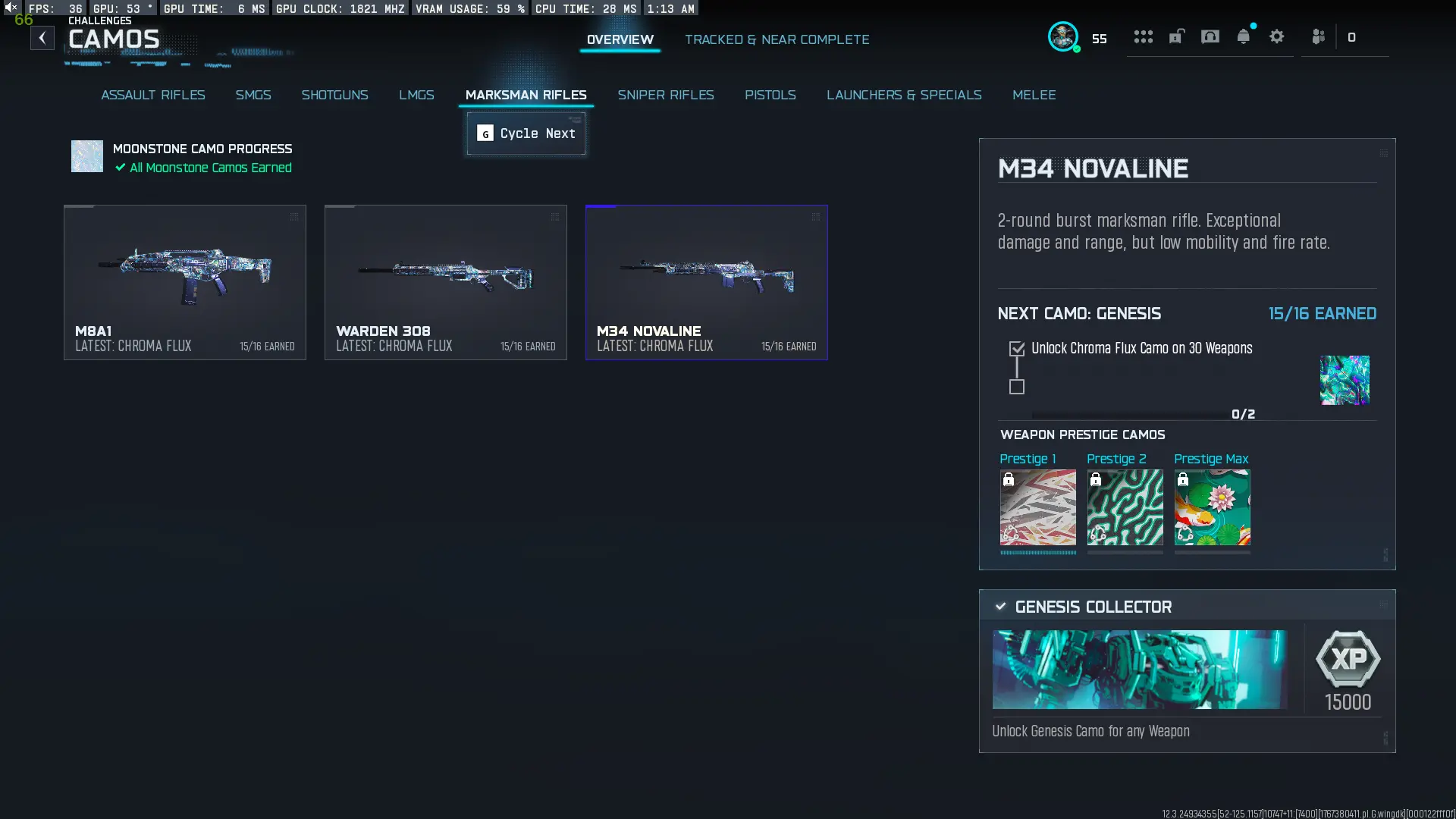Open settings gear icon

pyautogui.click(x=1276, y=36)
